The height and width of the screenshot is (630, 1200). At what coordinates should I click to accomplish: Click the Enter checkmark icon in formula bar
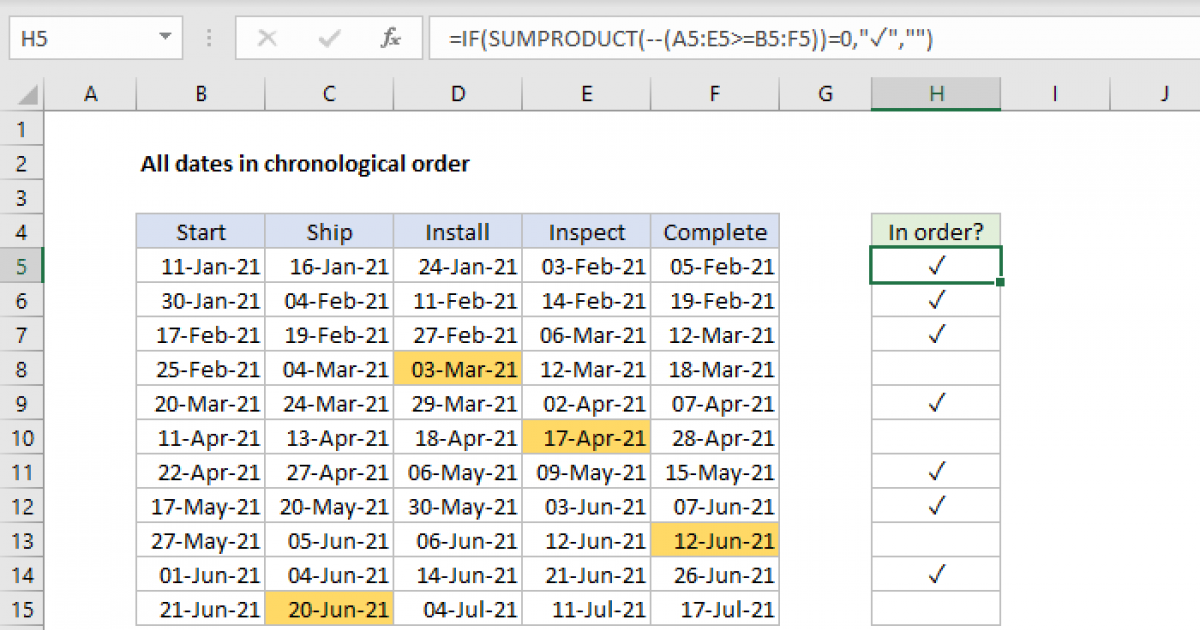pos(328,38)
